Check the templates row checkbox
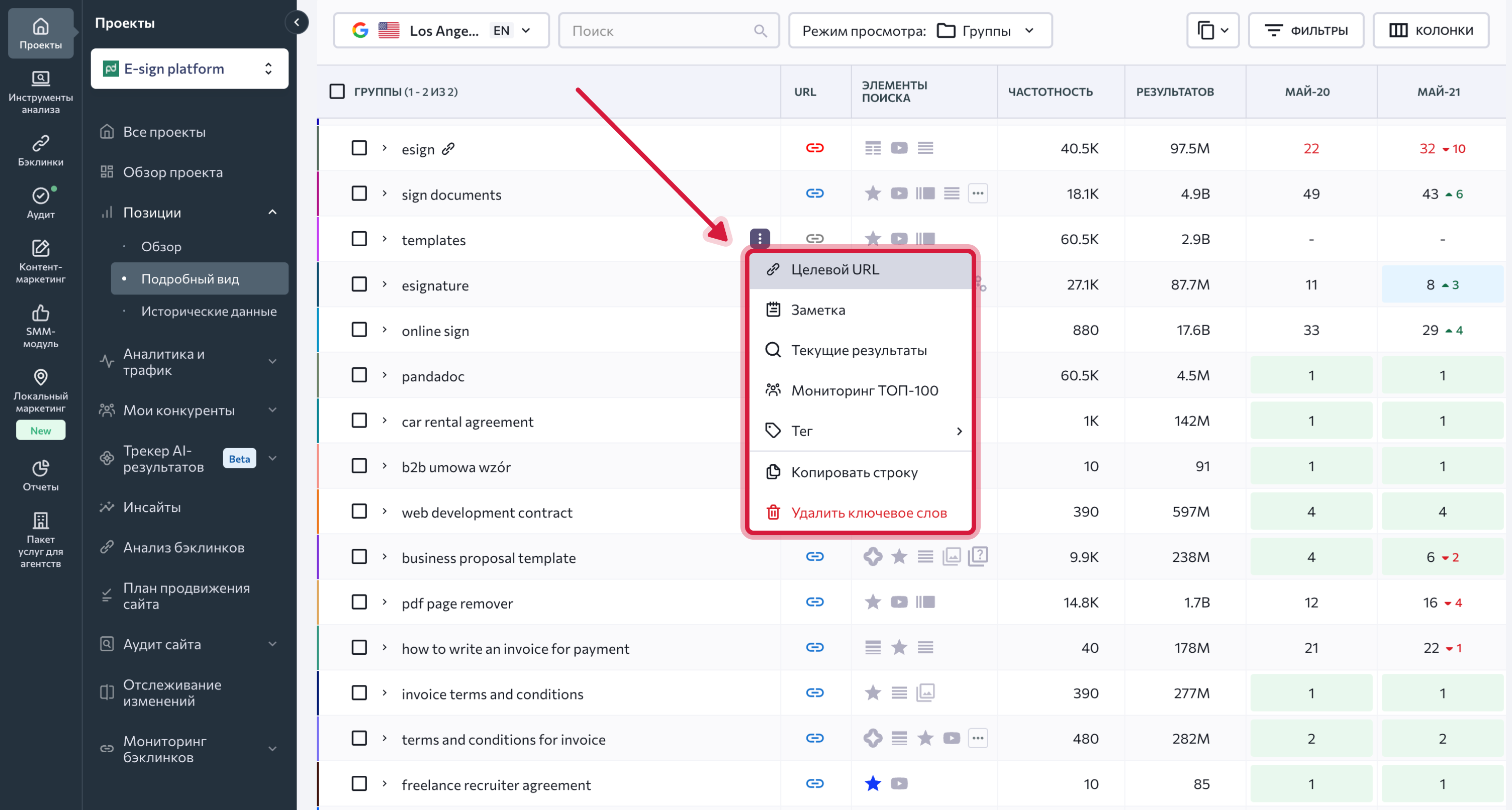Screen dimensions: 1512x810 pos(359,239)
